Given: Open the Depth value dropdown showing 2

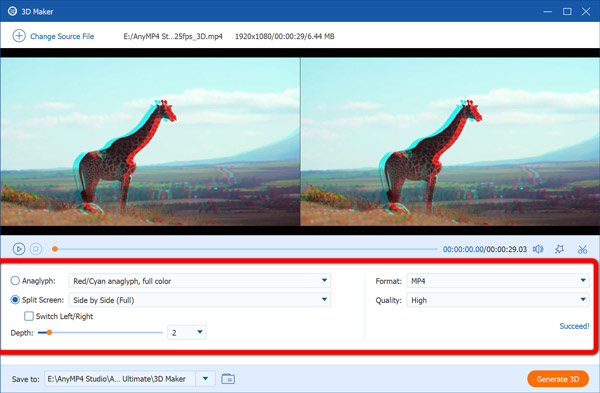Looking at the screenshot, I should pos(187,333).
